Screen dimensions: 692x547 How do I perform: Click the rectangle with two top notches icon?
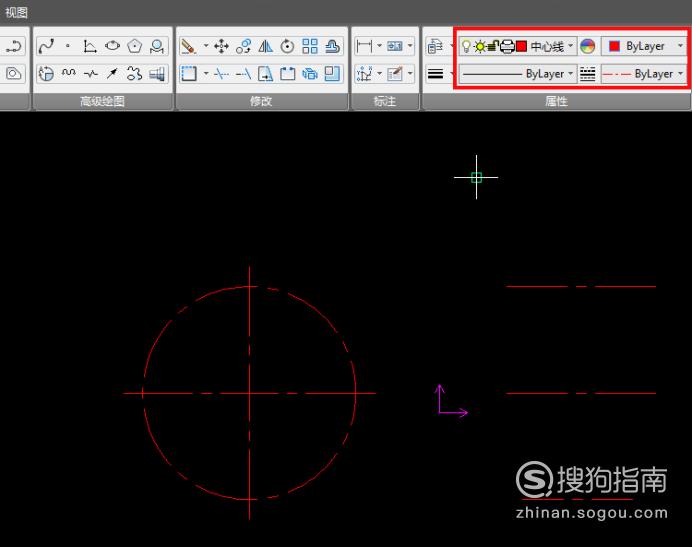(x=287, y=73)
